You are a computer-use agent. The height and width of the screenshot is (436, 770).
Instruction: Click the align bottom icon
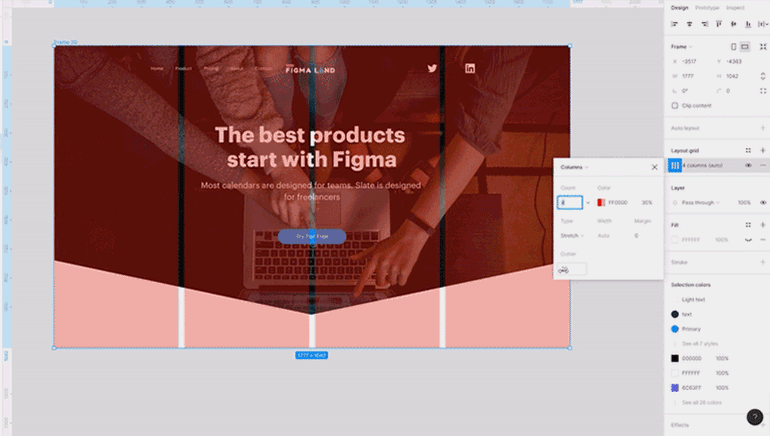click(748, 24)
